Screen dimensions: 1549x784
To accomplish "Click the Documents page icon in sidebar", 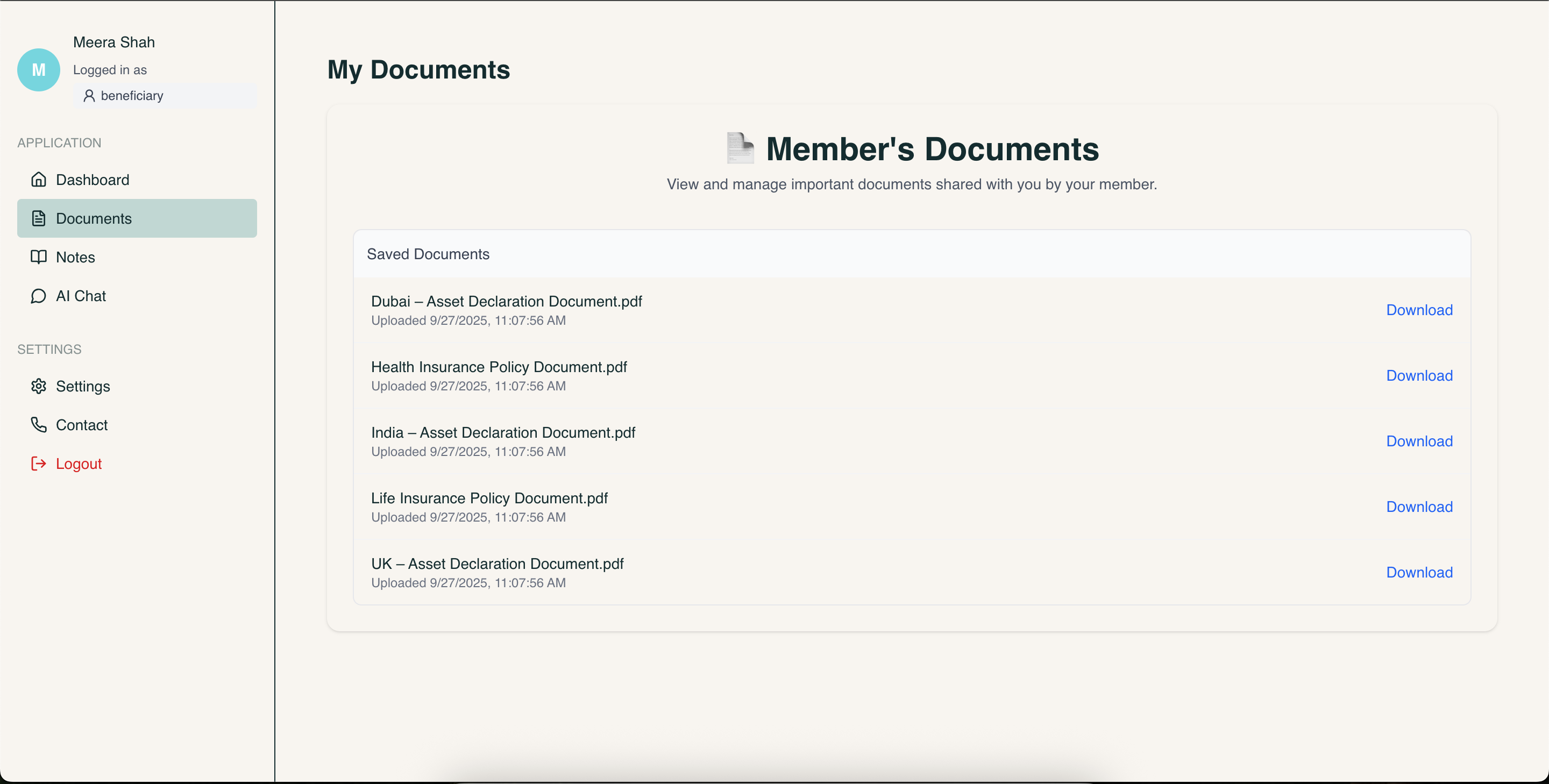I will [39, 218].
